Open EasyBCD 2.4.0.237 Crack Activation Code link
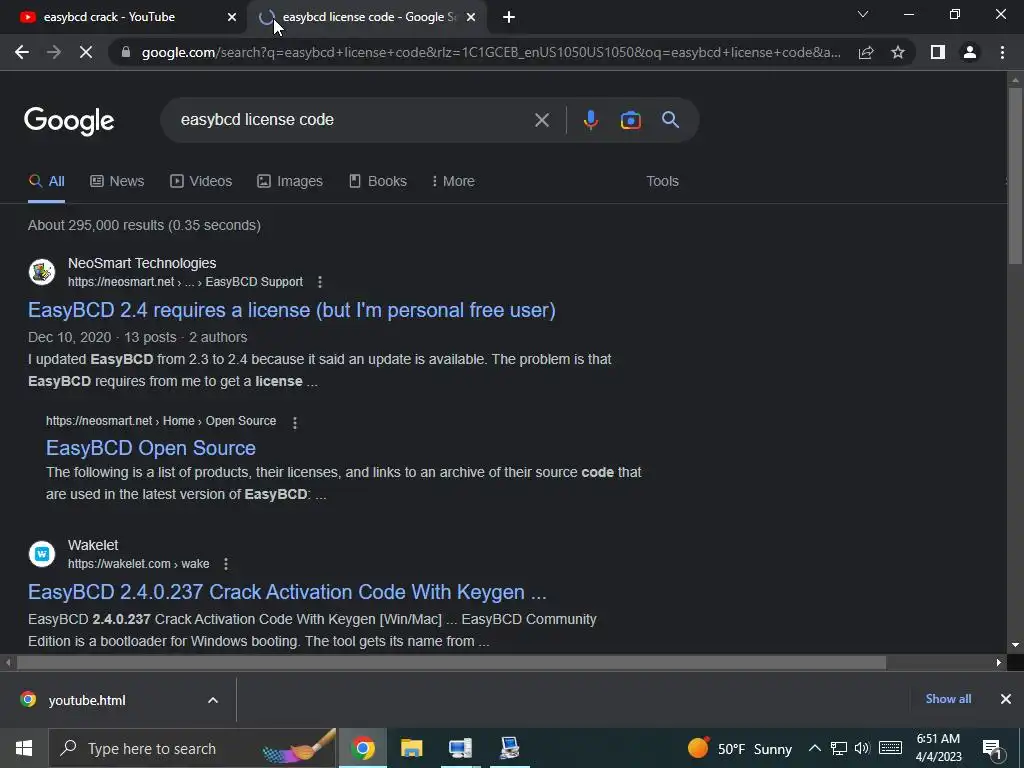This screenshot has width=1024, height=768. (x=287, y=592)
